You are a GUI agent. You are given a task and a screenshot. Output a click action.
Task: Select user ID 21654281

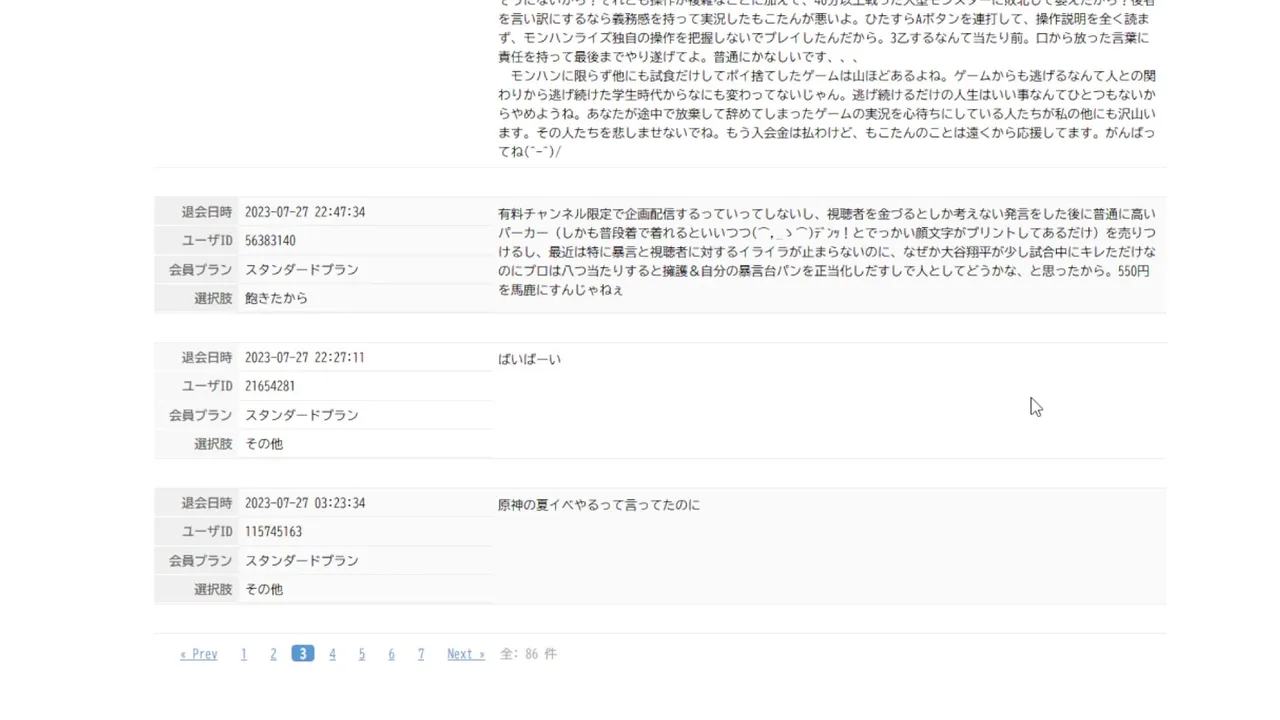(270, 386)
